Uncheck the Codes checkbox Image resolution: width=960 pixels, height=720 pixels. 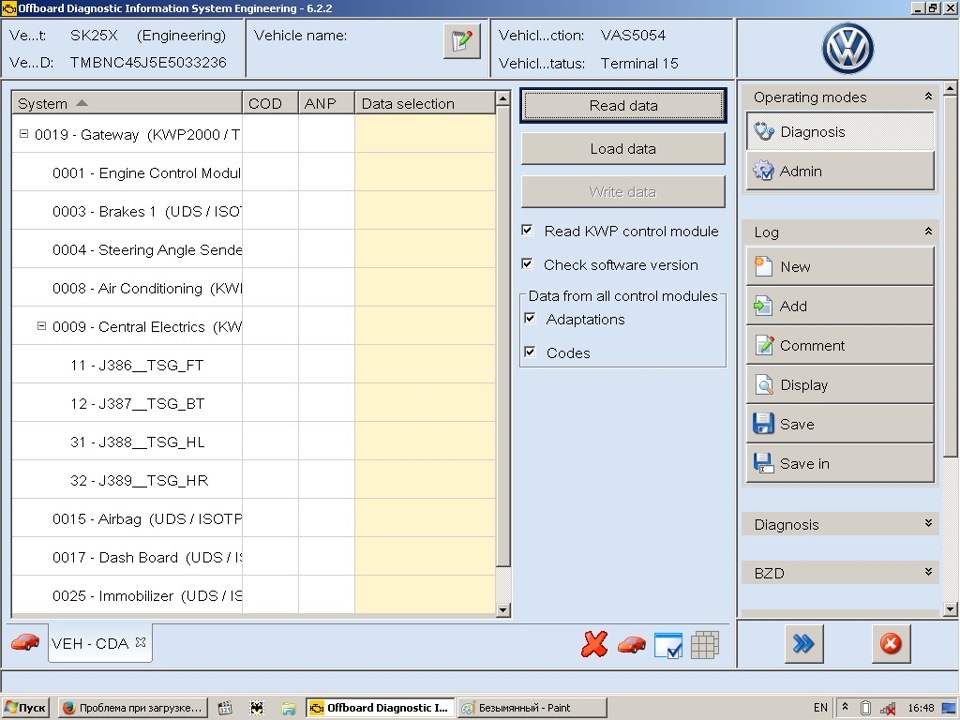point(530,352)
